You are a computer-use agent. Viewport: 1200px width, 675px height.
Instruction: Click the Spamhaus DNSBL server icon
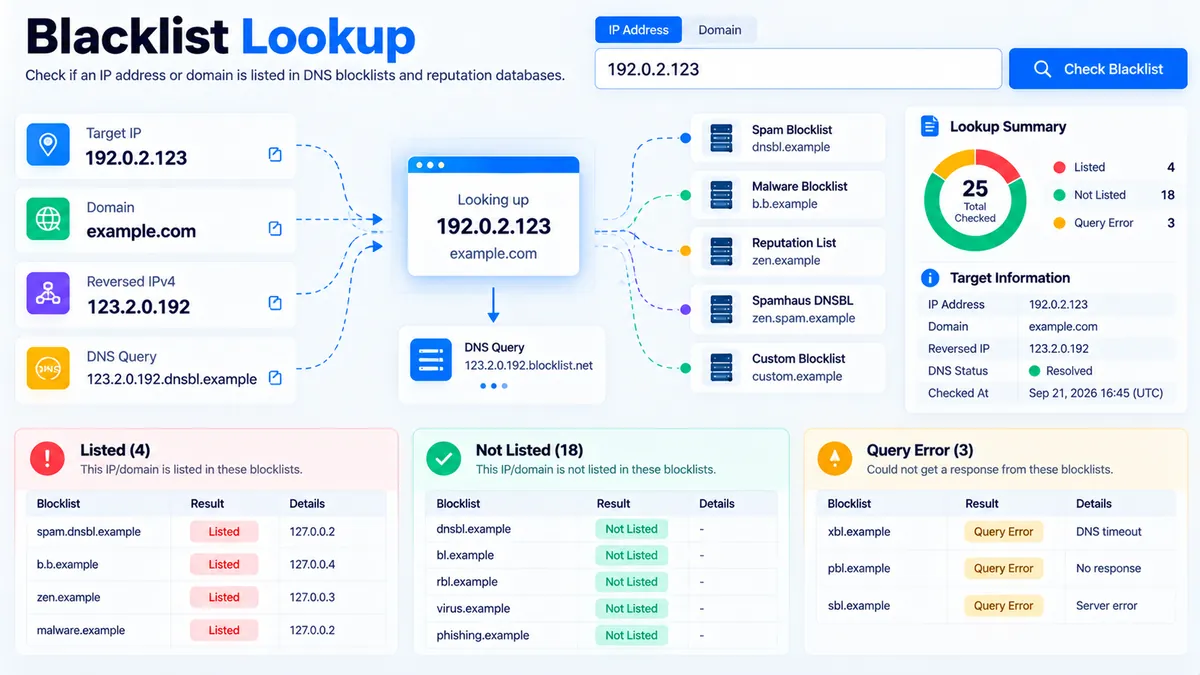[721, 309]
